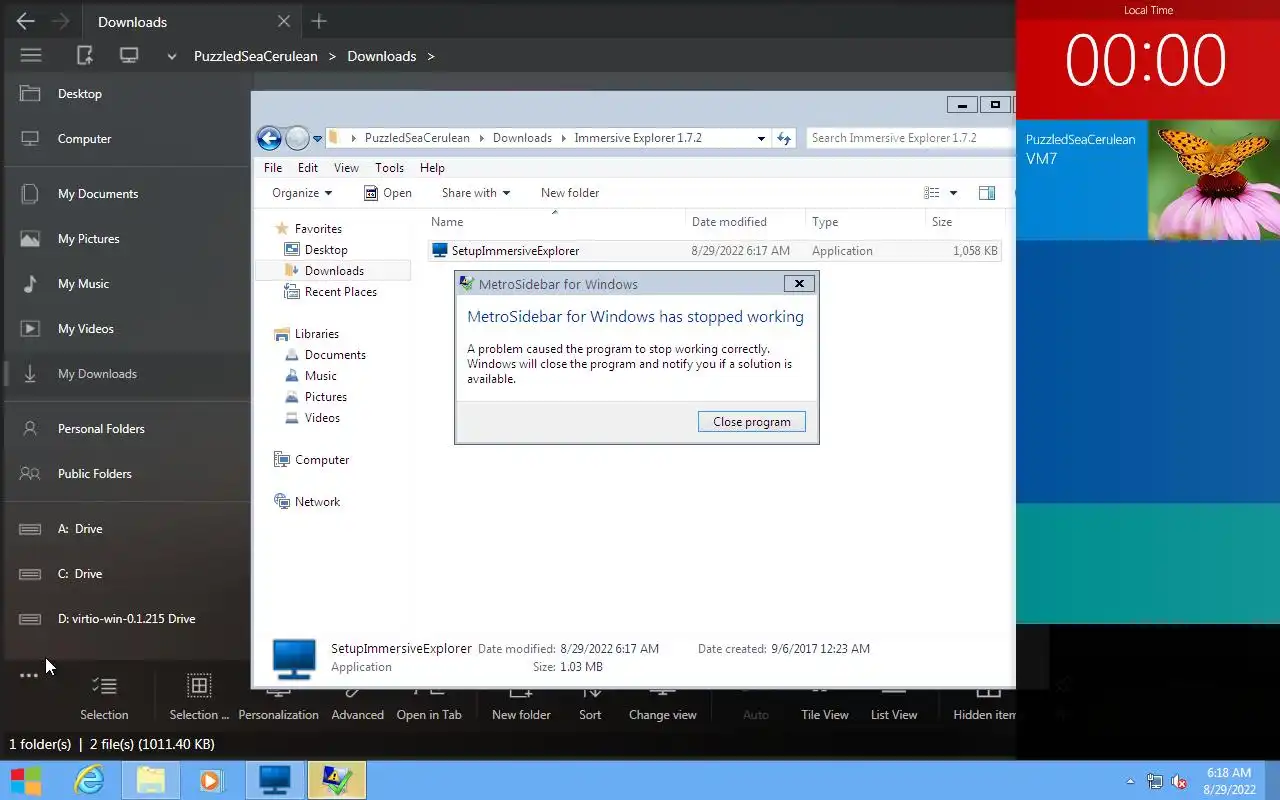1280x800 pixels.
Task: Select Computer in Immersive Explorer sidebar
Action: [x=127, y=139]
